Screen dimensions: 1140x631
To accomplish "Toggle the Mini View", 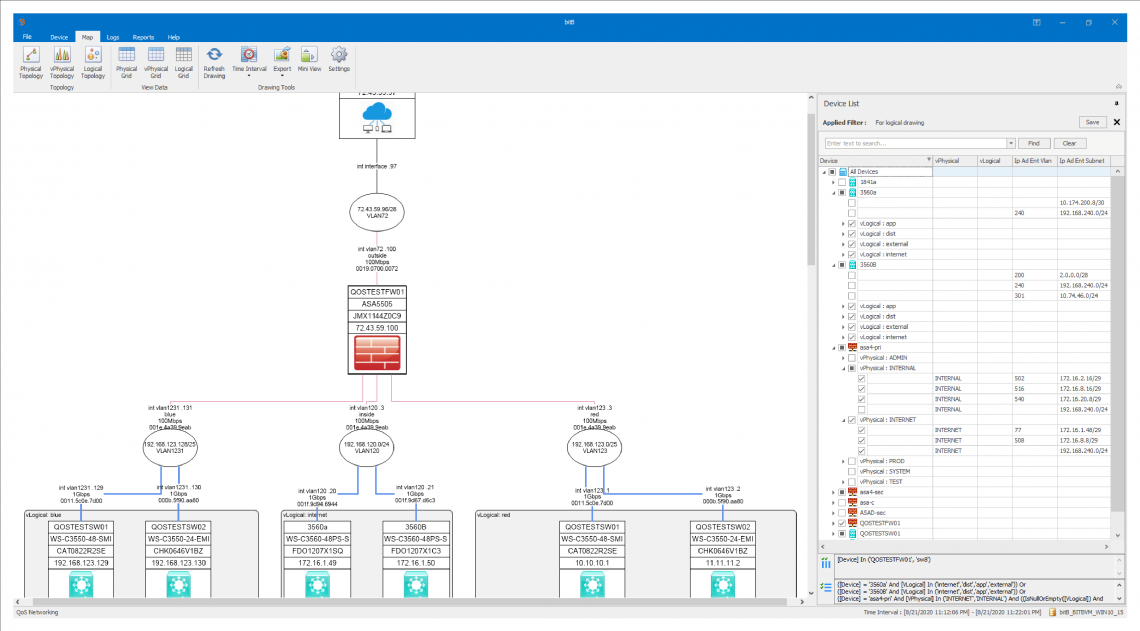I will click(309, 60).
